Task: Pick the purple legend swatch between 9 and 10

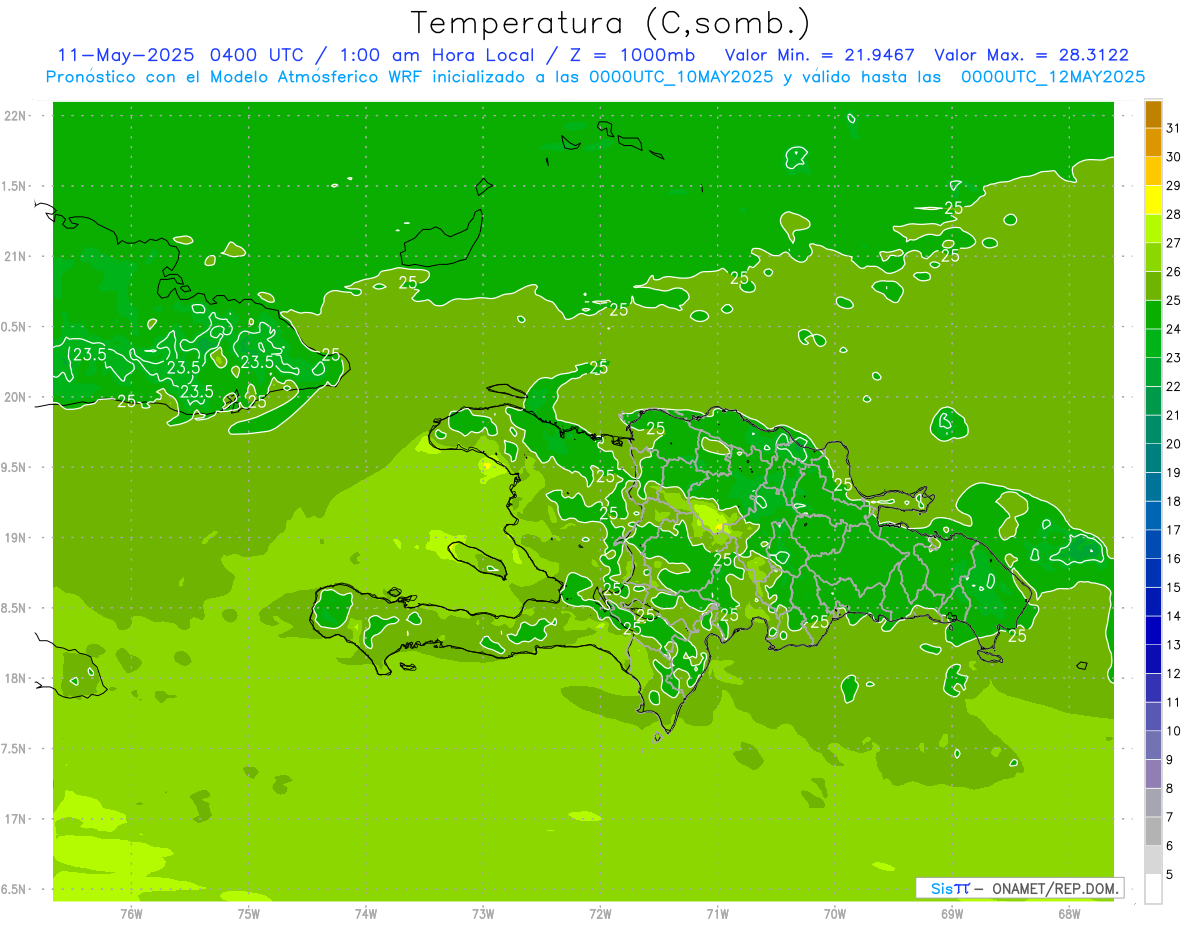Action: (1153, 745)
